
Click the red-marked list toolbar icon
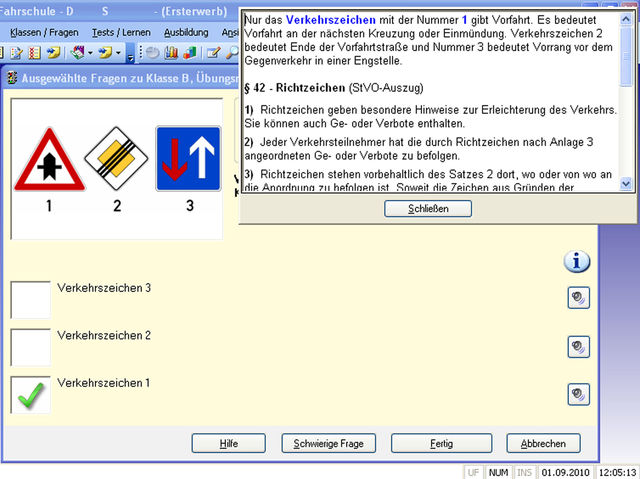[35, 53]
